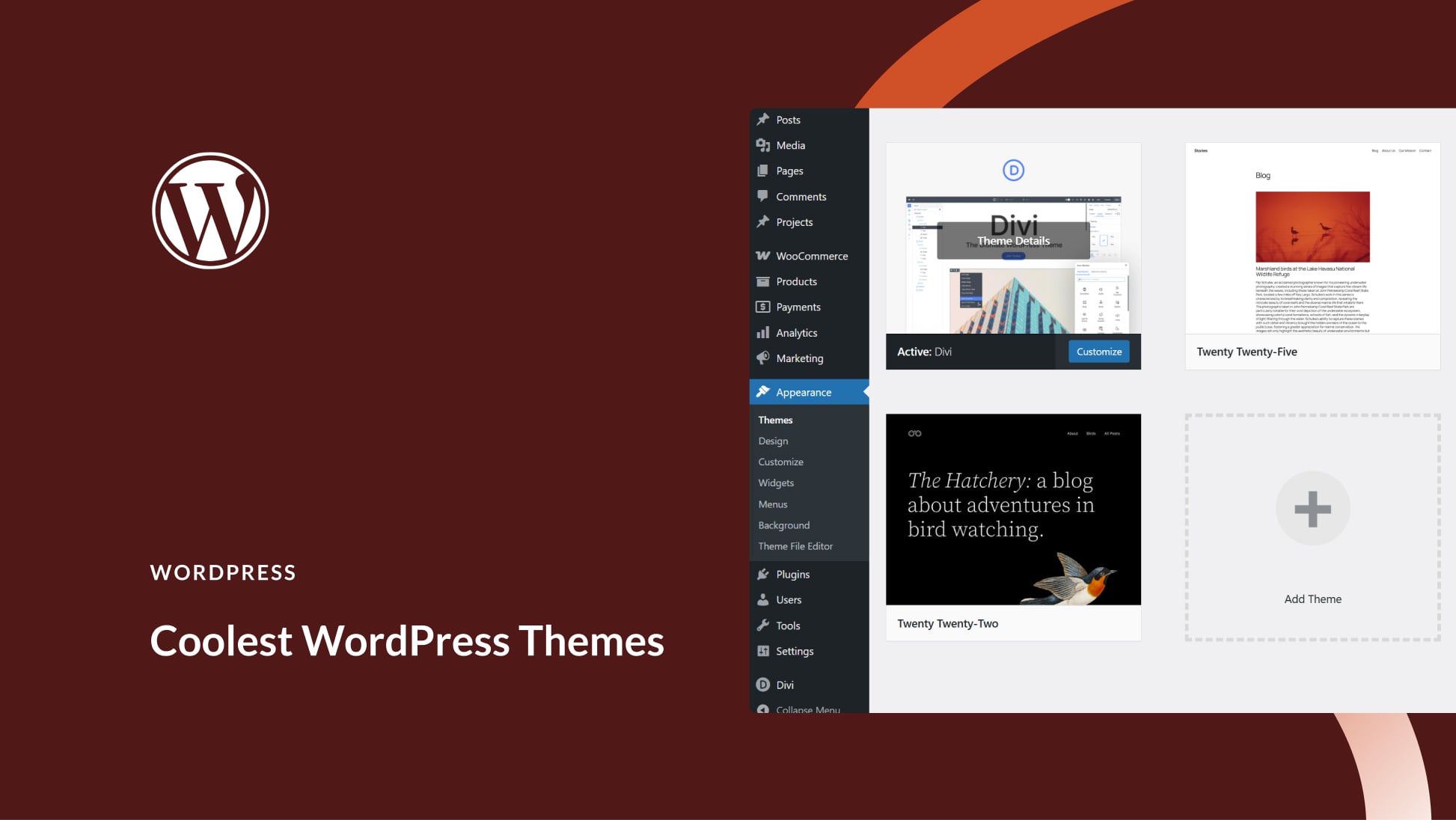Screen dimensions: 1456x820
Task: Click the Settings wrench icon
Action: (x=762, y=651)
